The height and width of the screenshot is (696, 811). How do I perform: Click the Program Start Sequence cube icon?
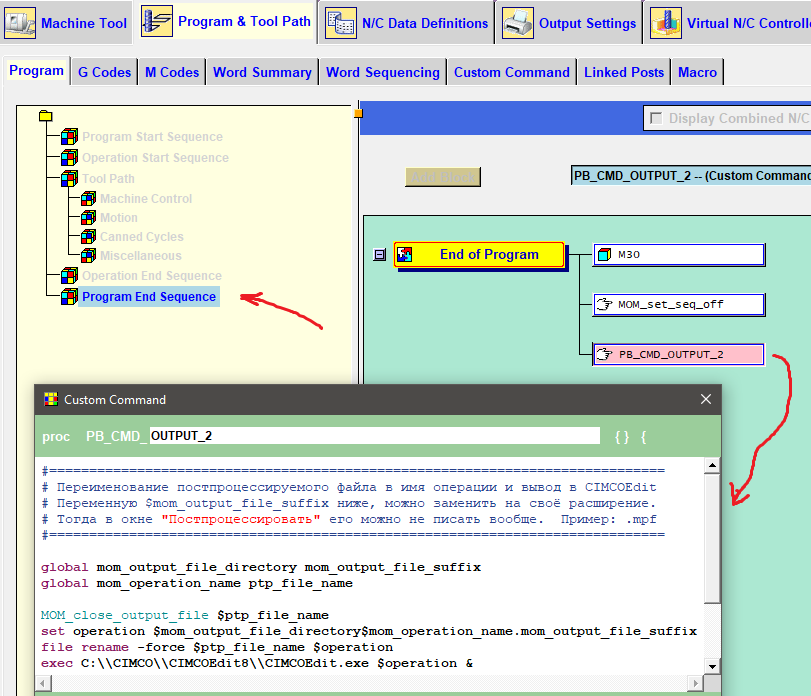pyautogui.click(x=69, y=137)
